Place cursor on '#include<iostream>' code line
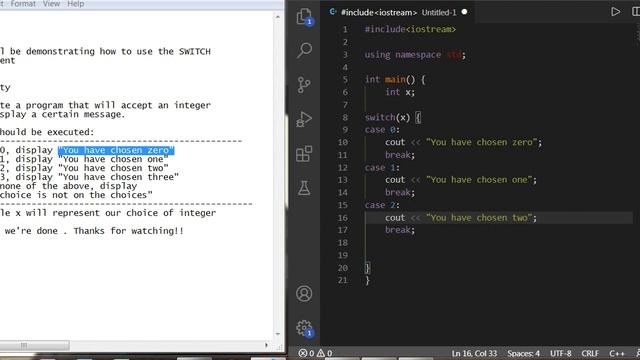640x360 pixels. click(x=410, y=29)
